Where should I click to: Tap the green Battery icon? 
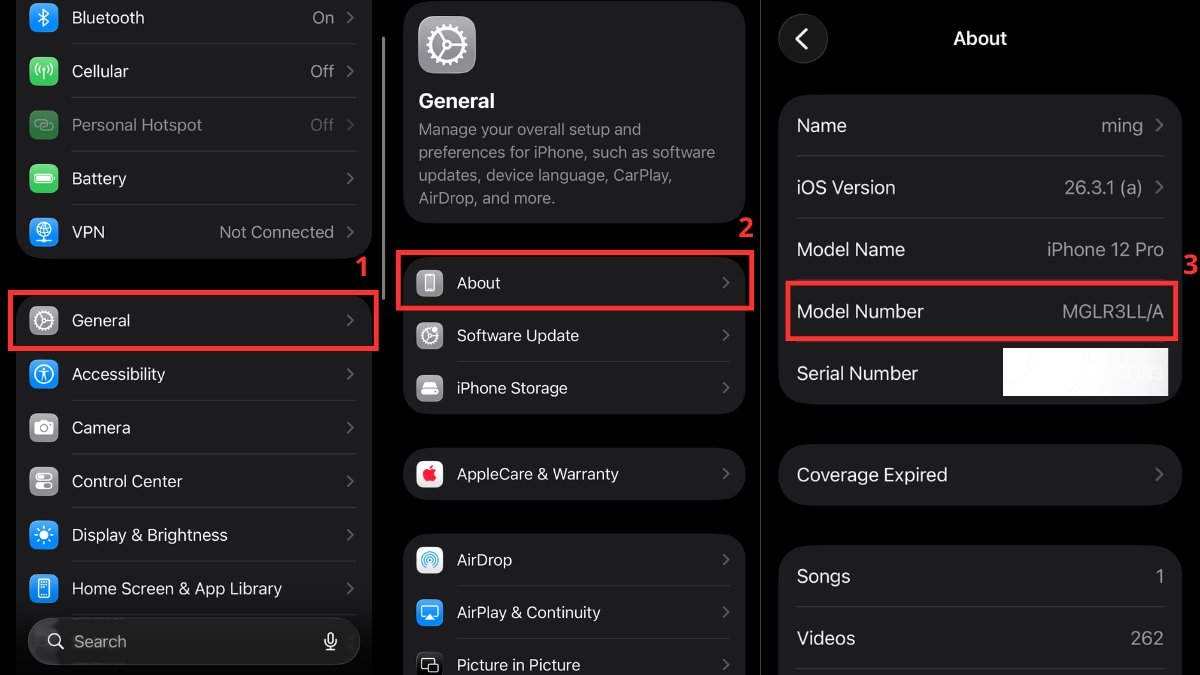point(44,178)
